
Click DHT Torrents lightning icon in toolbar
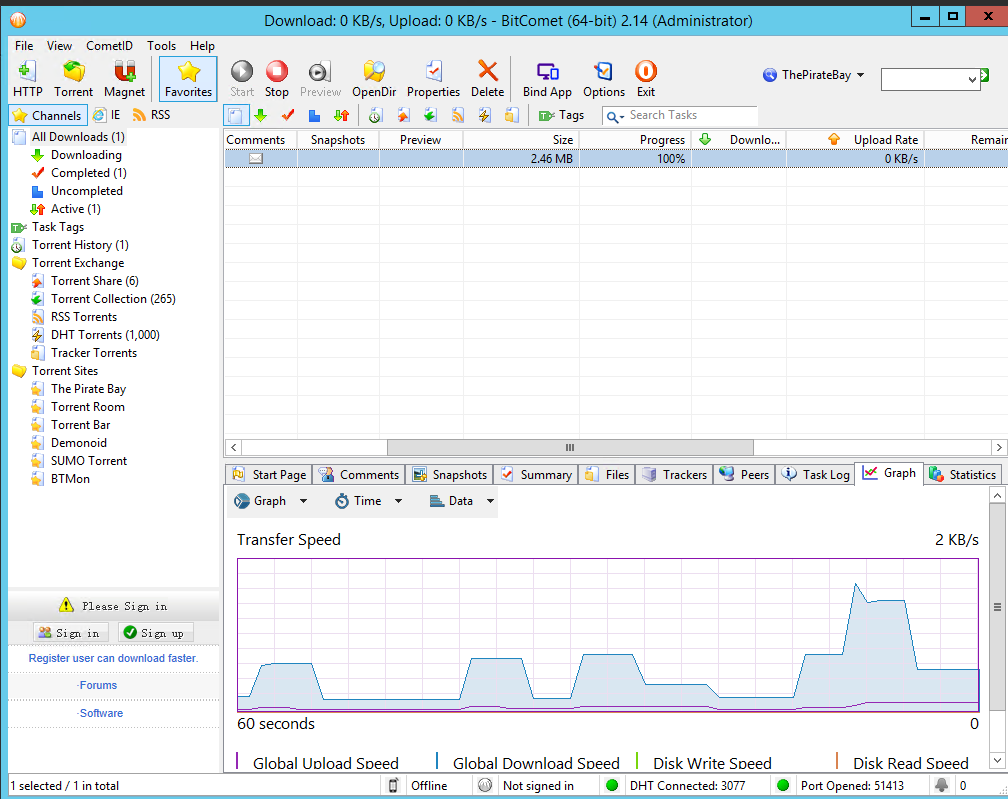click(484, 116)
